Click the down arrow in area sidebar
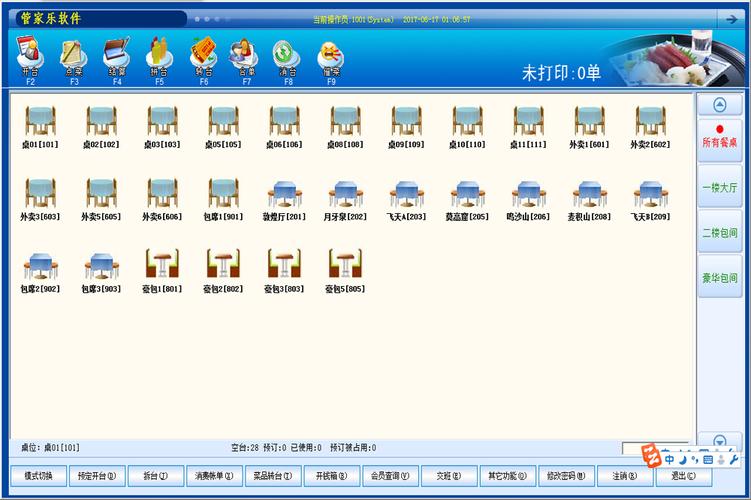Viewport: 751px width, 500px height. tap(720, 441)
